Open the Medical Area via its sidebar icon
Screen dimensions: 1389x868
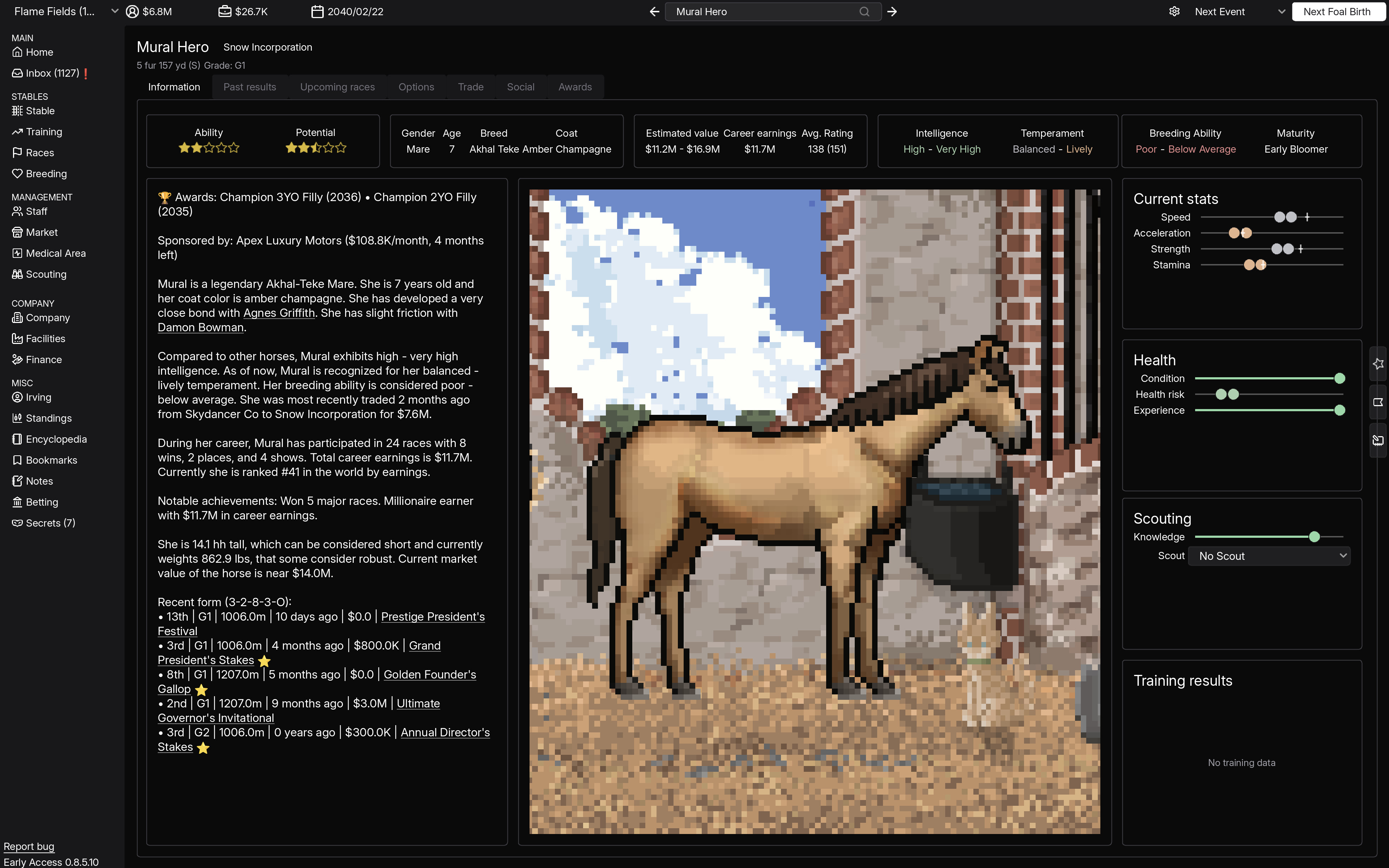tap(18, 252)
